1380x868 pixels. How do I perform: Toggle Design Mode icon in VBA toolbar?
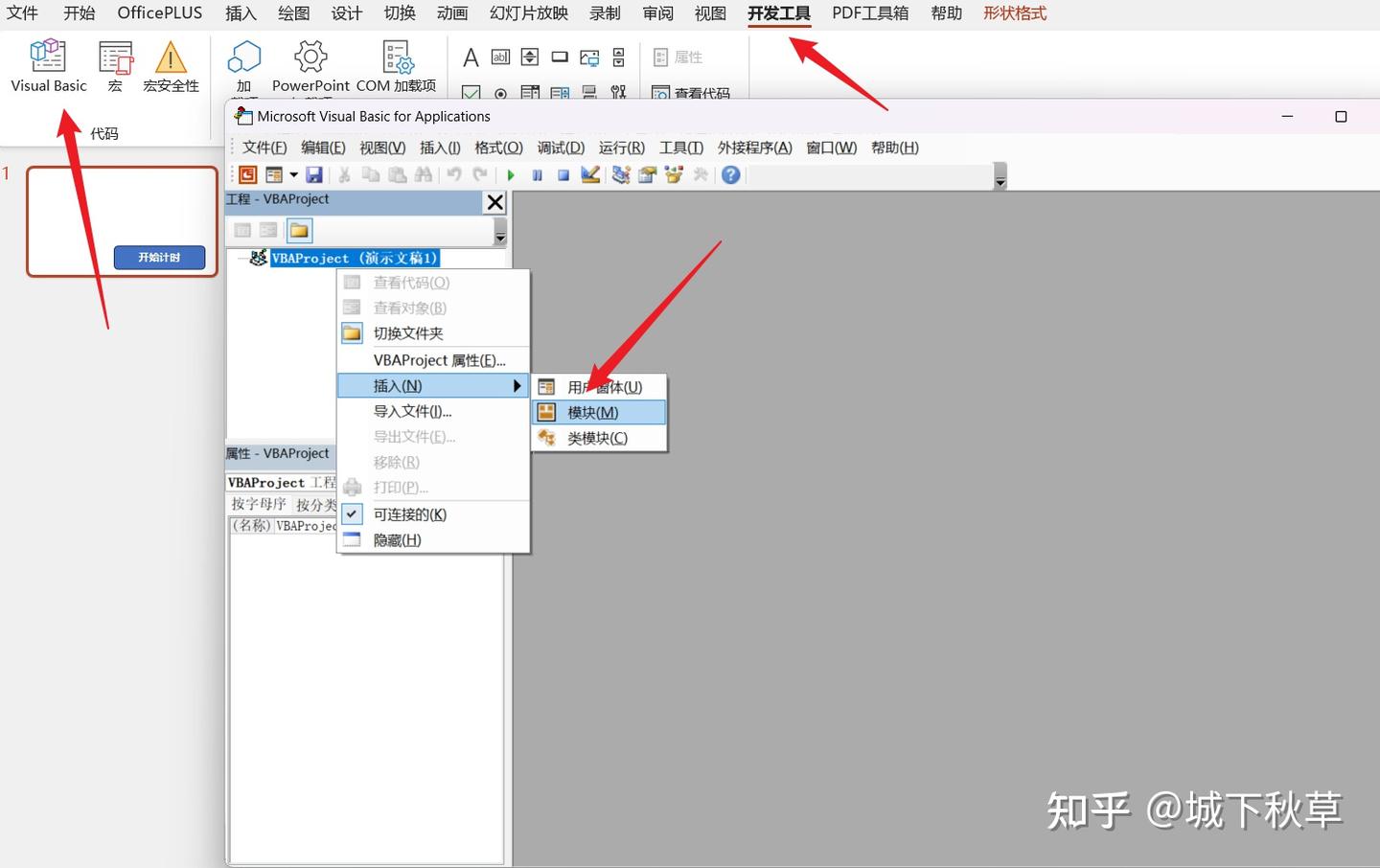590,174
